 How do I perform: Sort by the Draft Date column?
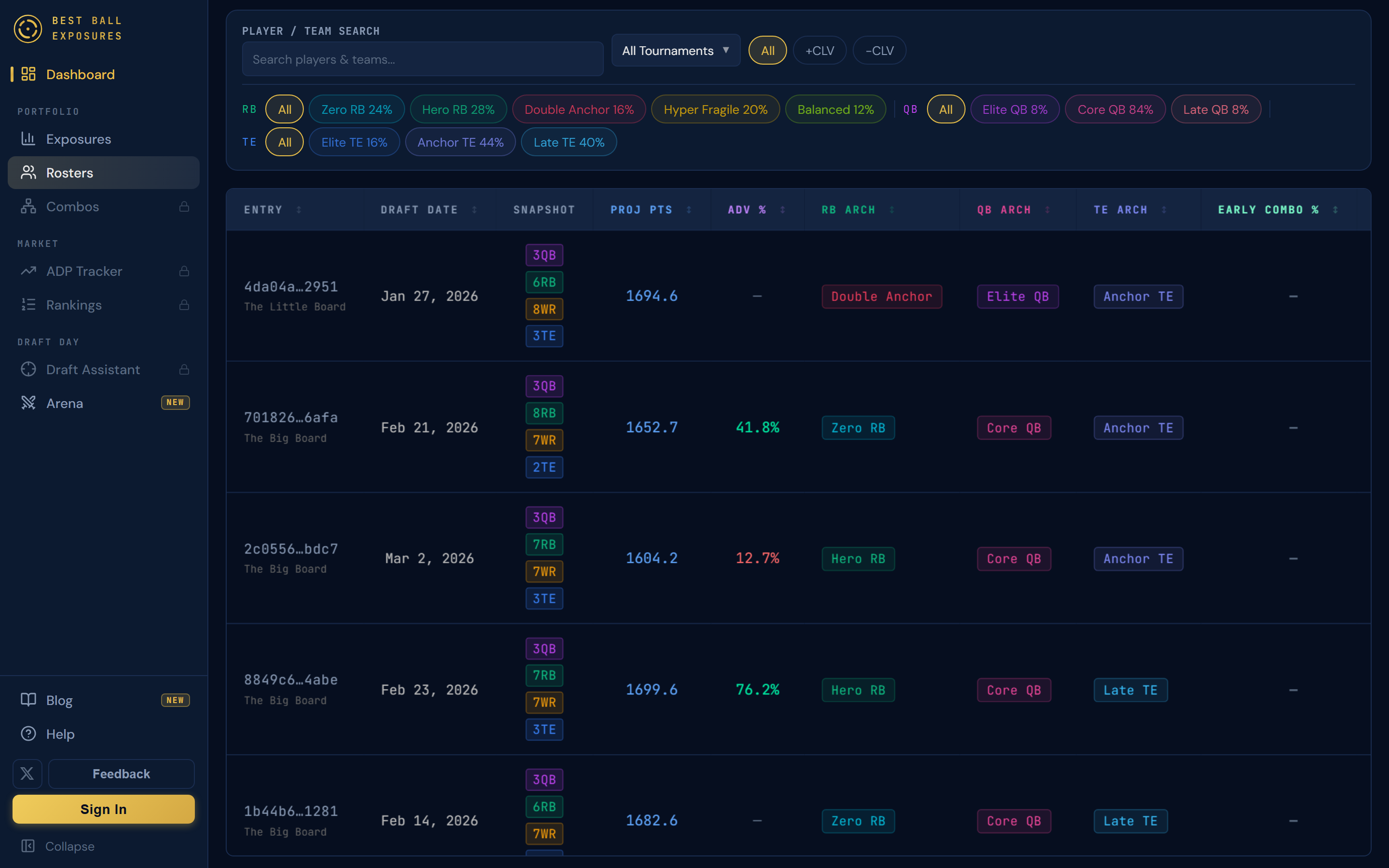point(429,210)
